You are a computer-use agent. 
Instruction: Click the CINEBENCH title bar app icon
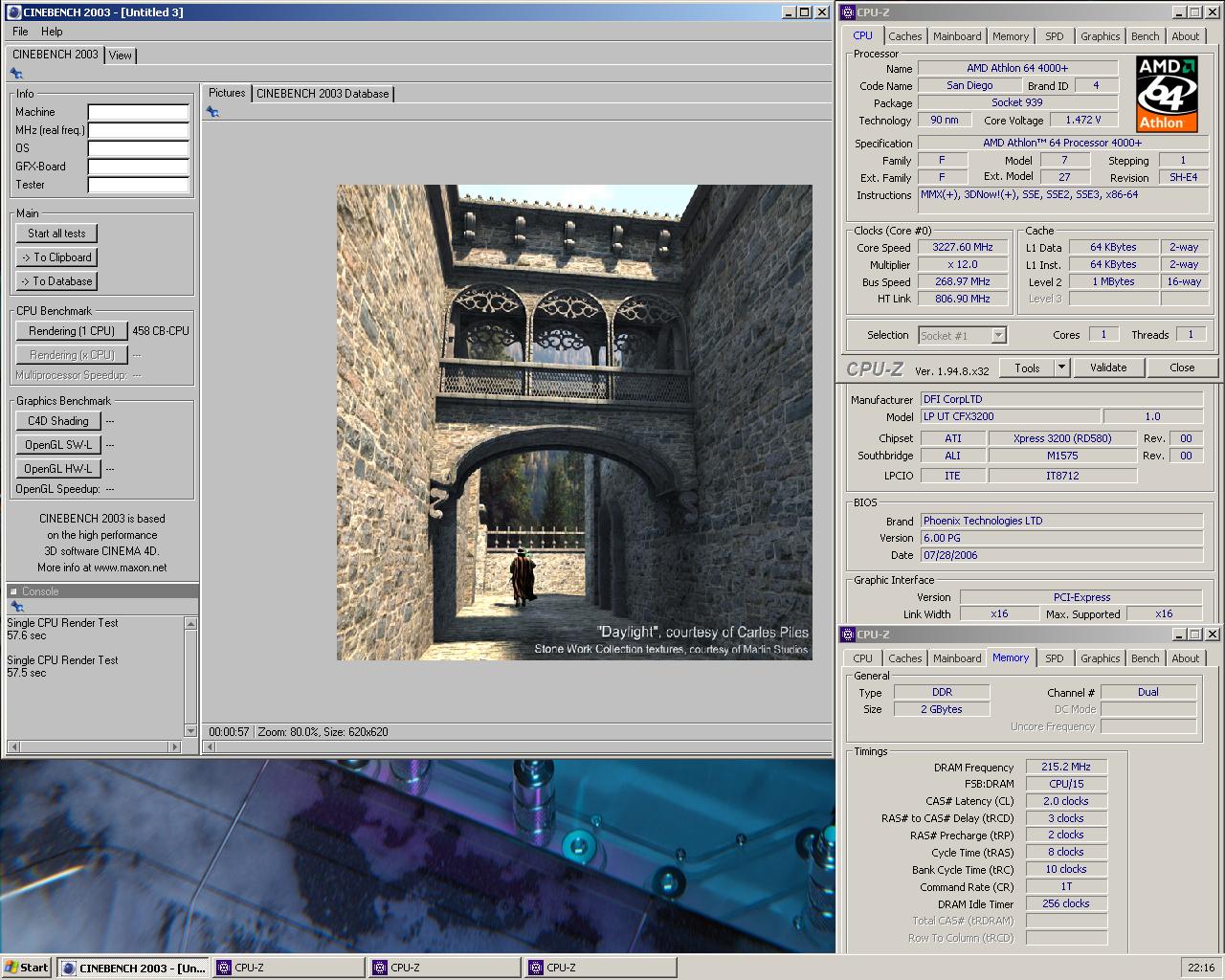[13, 12]
